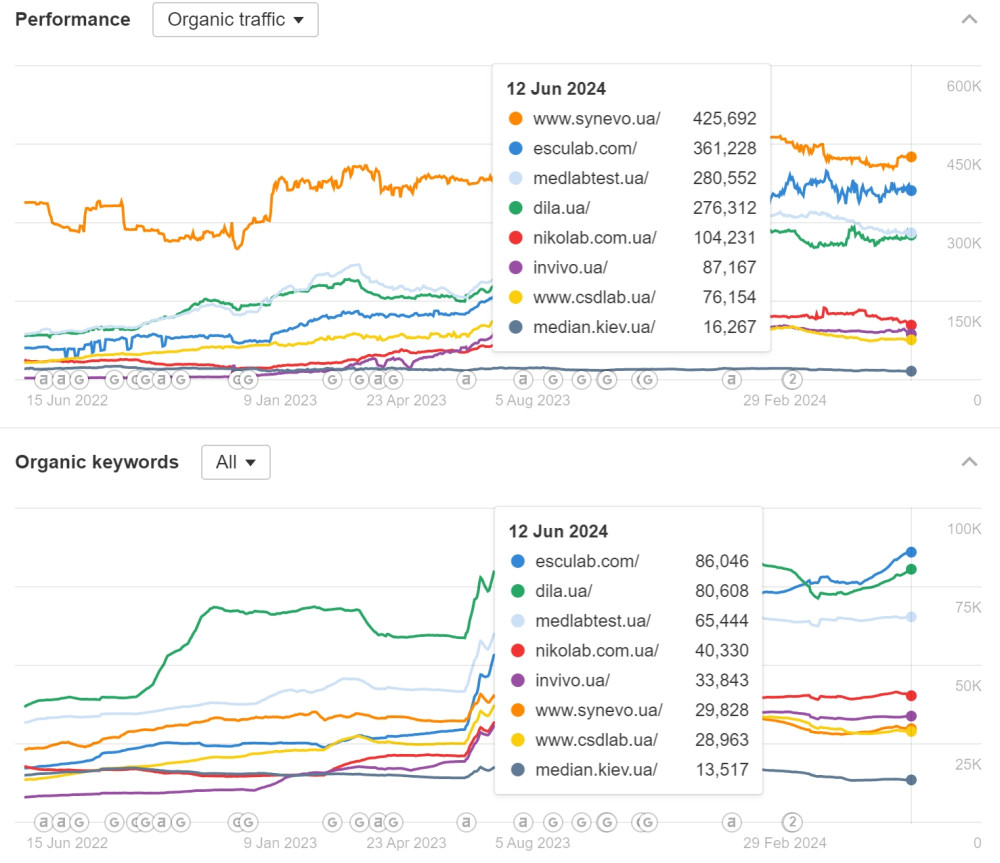Click '15 Jun 2022' date under Performance chart
This screenshot has width=1000, height=863.
tap(67, 400)
